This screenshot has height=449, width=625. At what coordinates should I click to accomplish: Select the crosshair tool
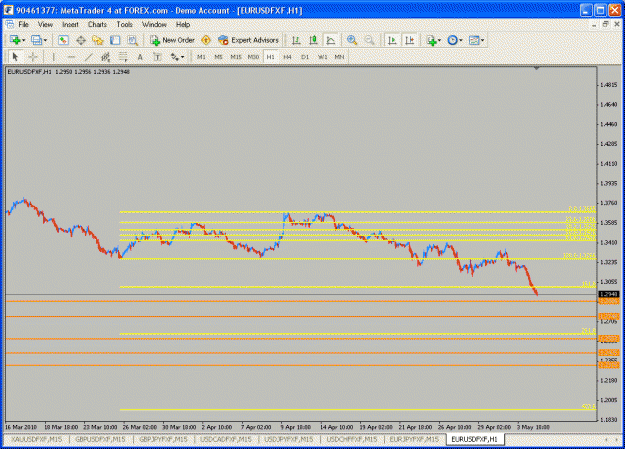click(x=33, y=57)
